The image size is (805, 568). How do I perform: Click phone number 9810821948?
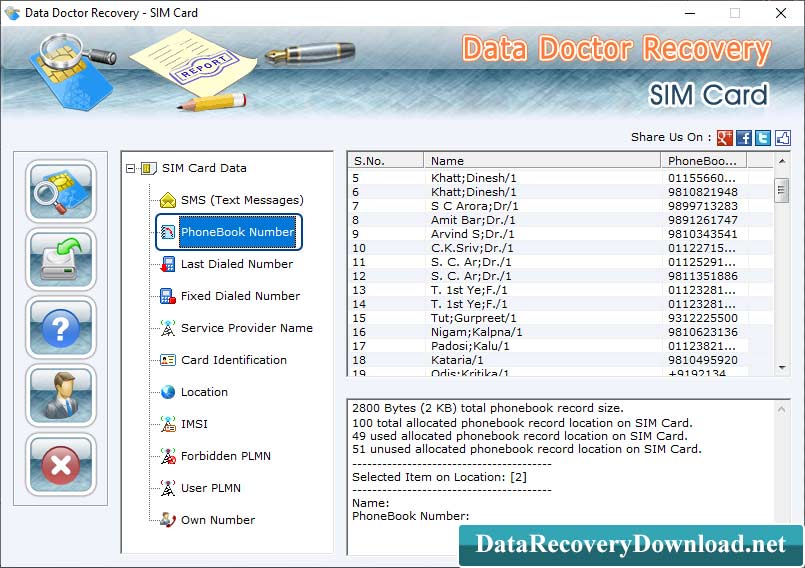click(x=703, y=192)
